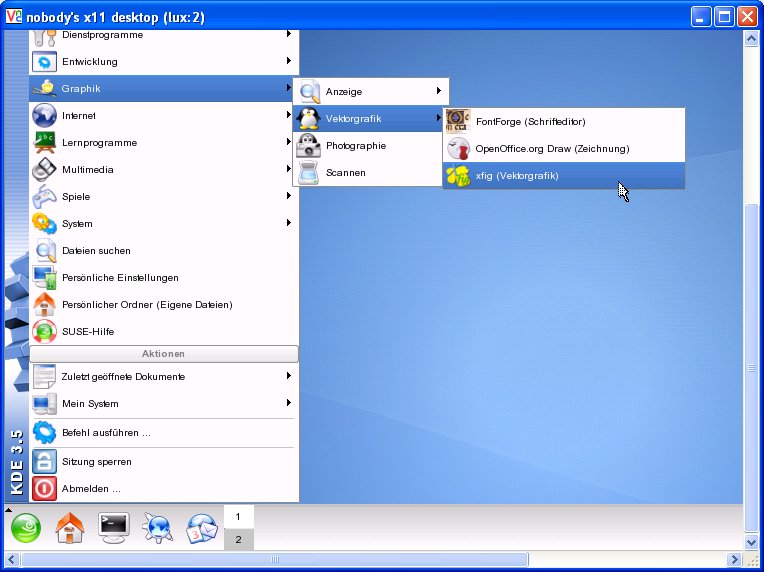The image size is (764, 572).
Task: Click the vertical scrollbar thumb
Action: [751, 368]
